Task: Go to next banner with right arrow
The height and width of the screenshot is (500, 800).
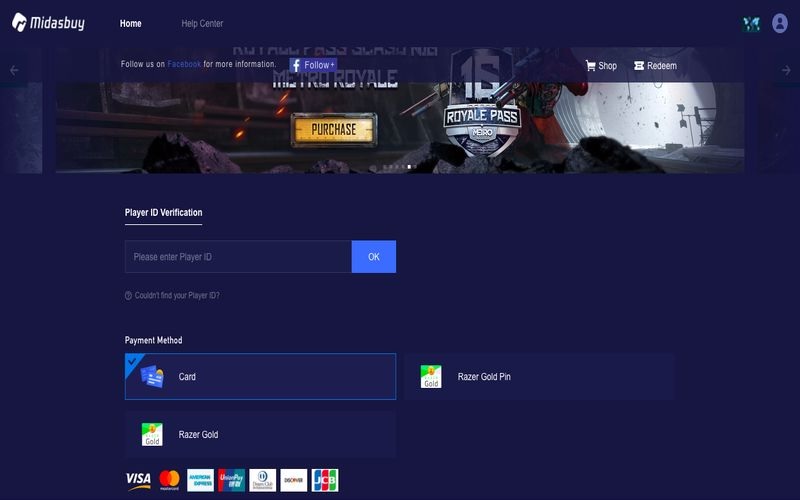Action: pos(786,70)
